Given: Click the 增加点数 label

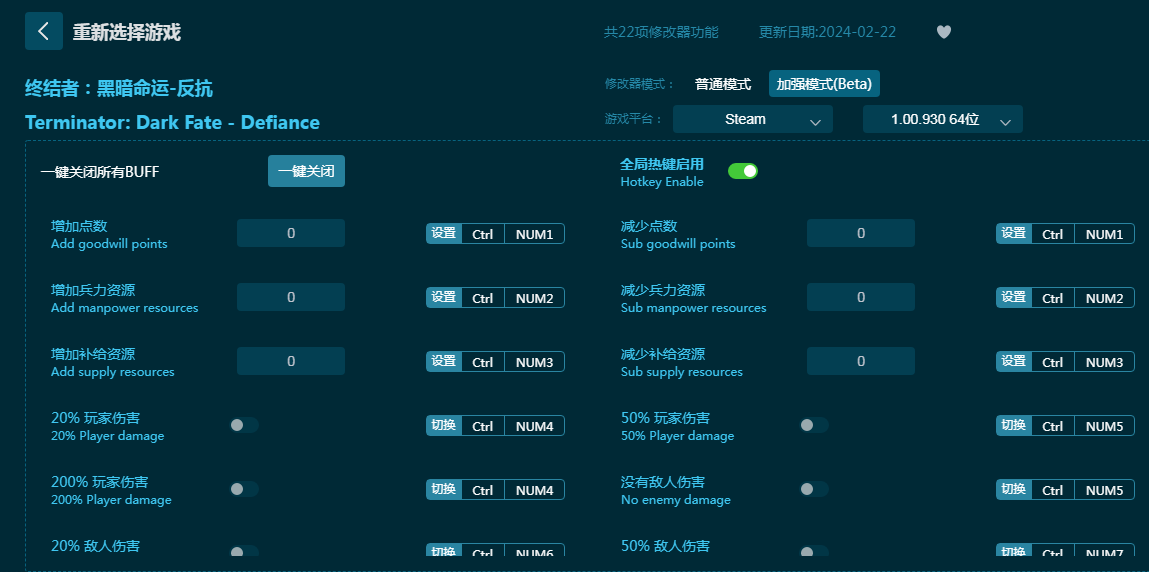Looking at the screenshot, I should (79, 226).
